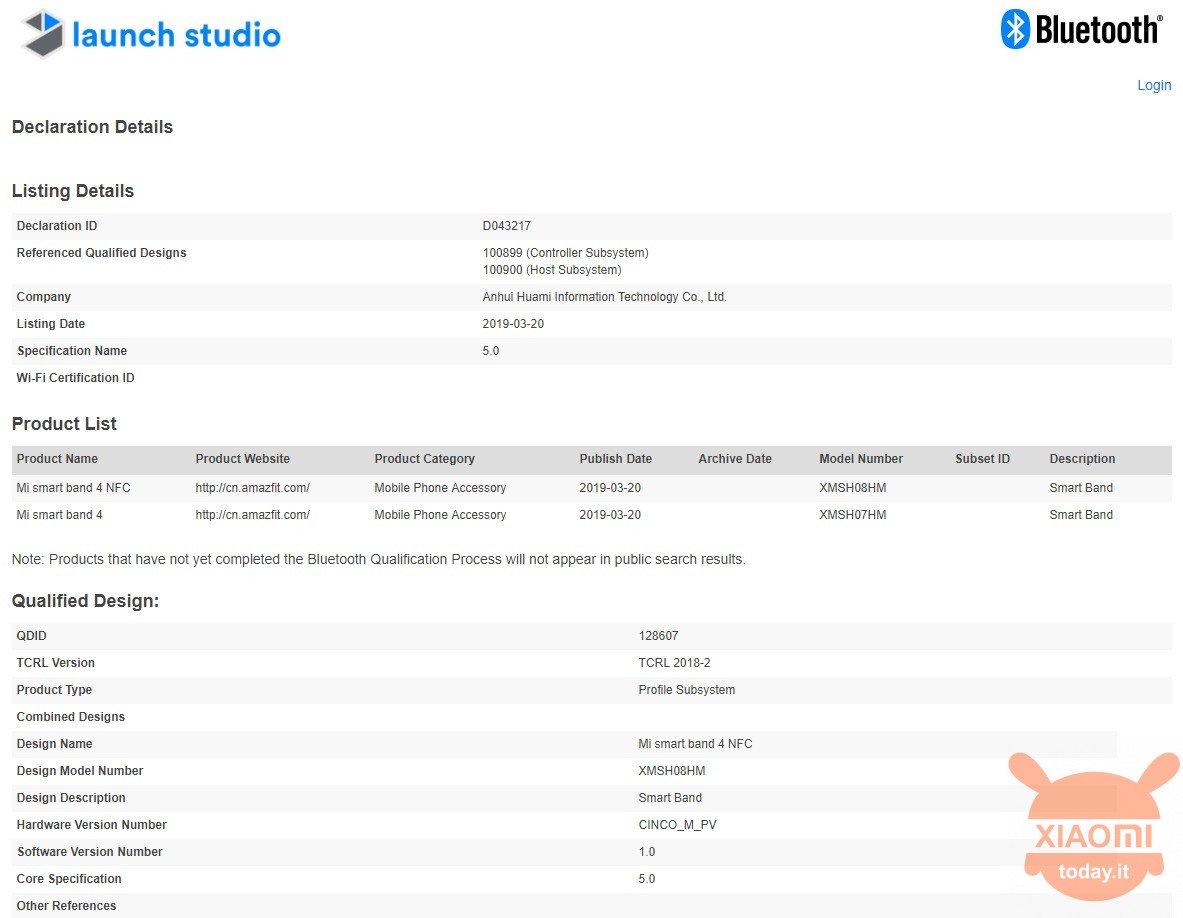Click the Subset ID column header
Viewport: 1183px width, 918px height.
point(982,459)
